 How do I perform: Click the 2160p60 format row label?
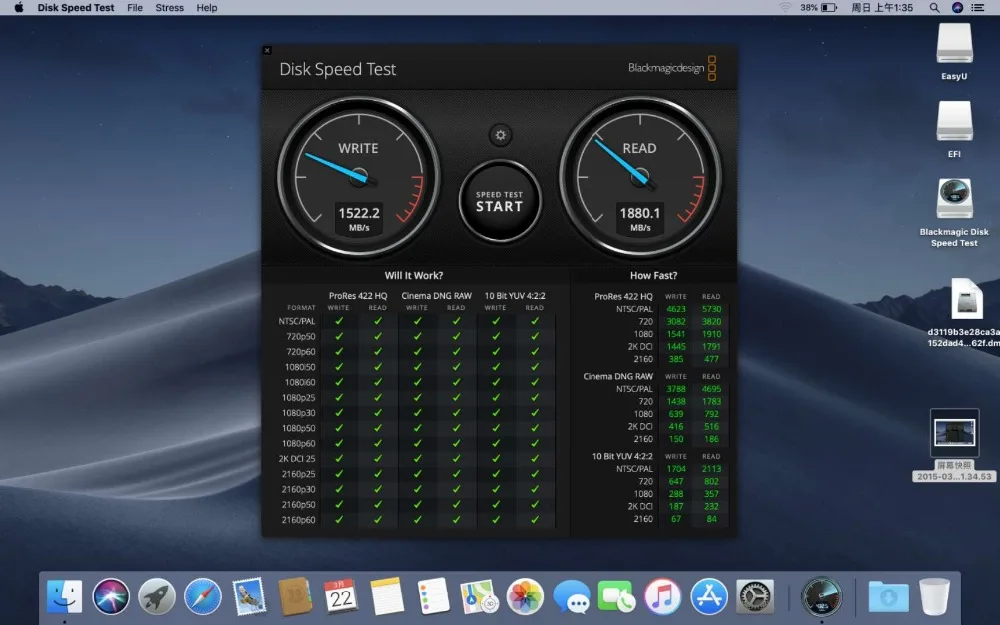pyautogui.click(x=298, y=520)
